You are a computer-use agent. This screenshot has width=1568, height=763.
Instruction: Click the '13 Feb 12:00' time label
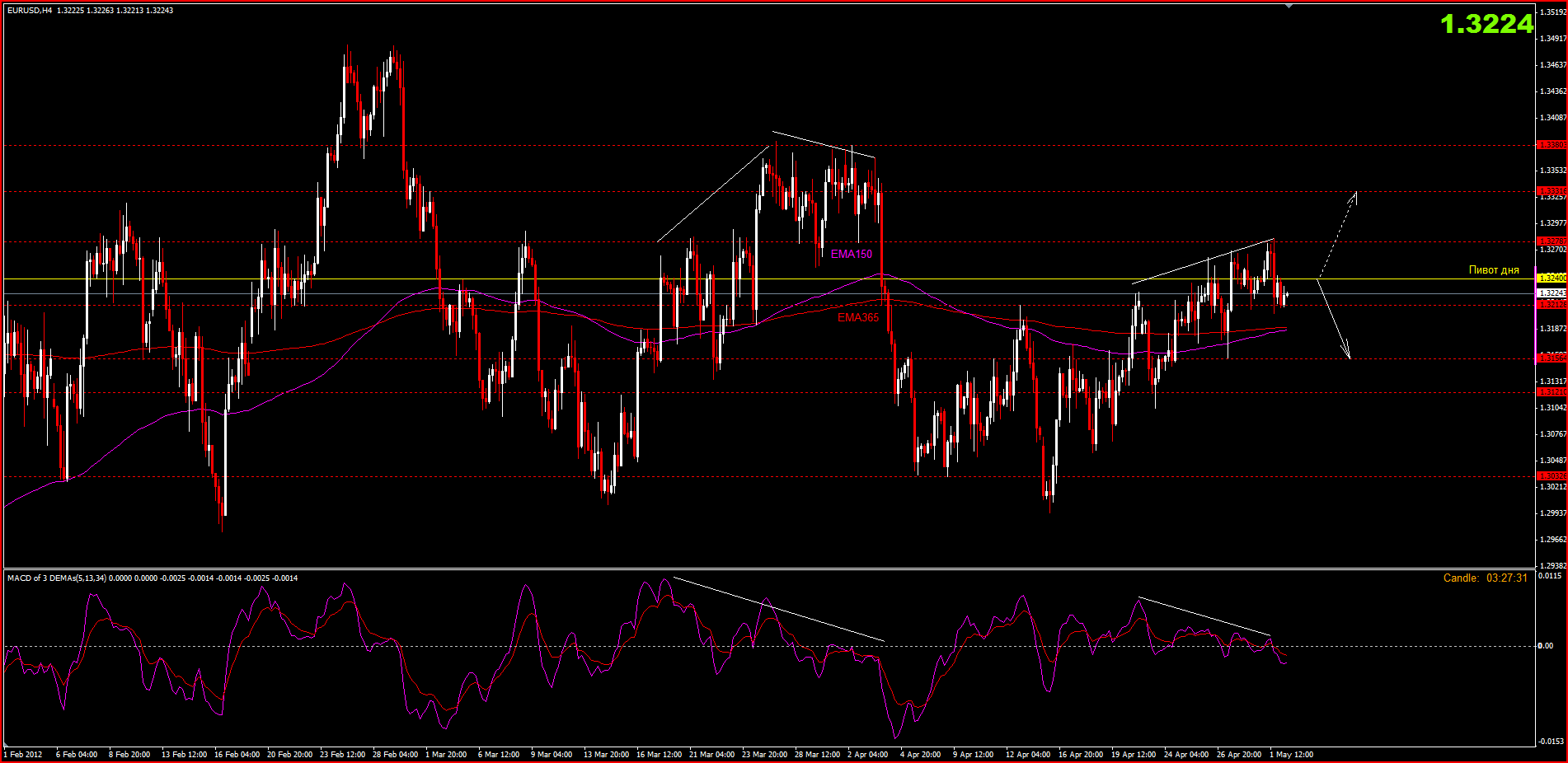pyautogui.click(x=185, y=754)
